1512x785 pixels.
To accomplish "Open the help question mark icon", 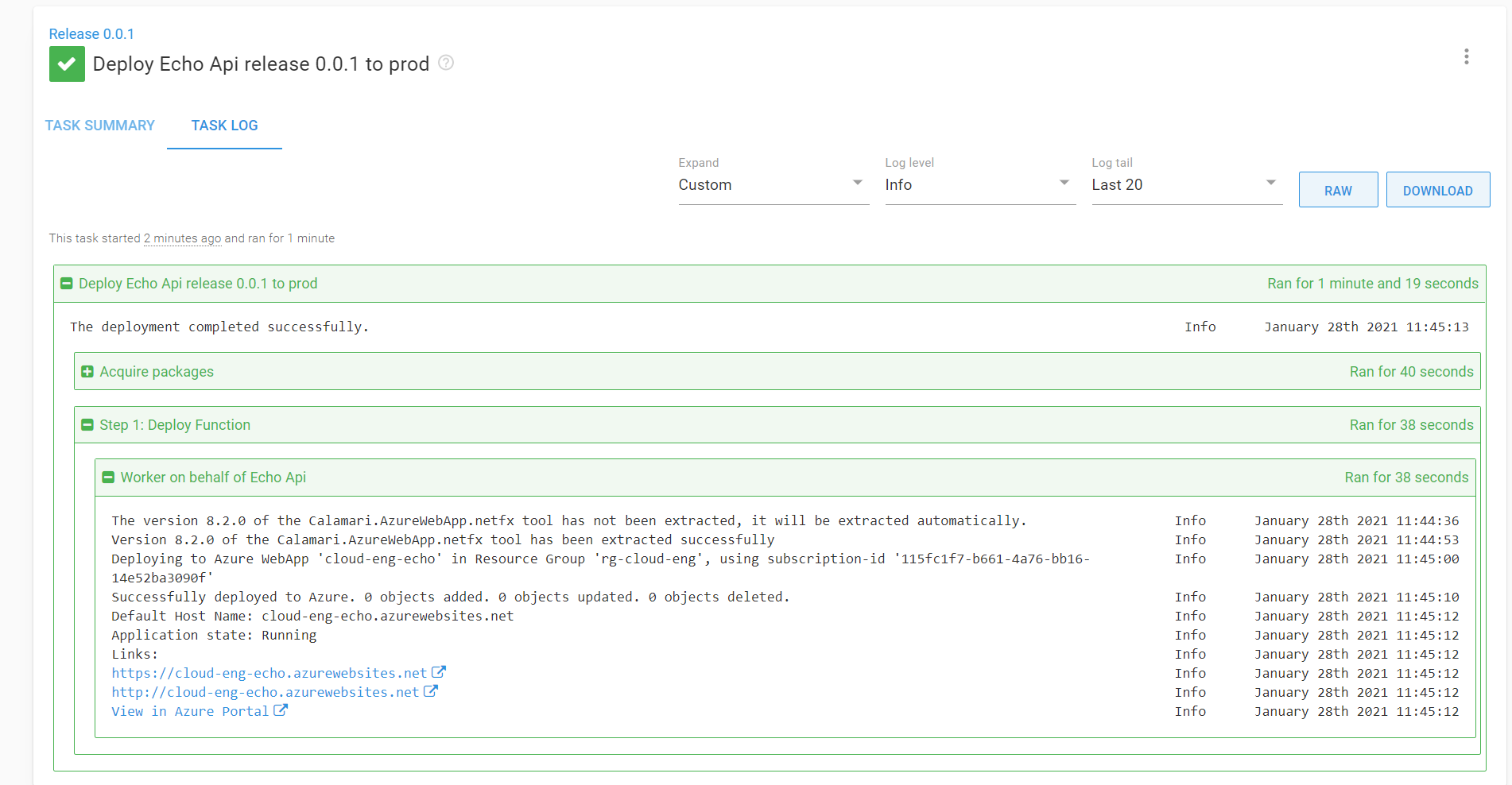I will [446, 63].
